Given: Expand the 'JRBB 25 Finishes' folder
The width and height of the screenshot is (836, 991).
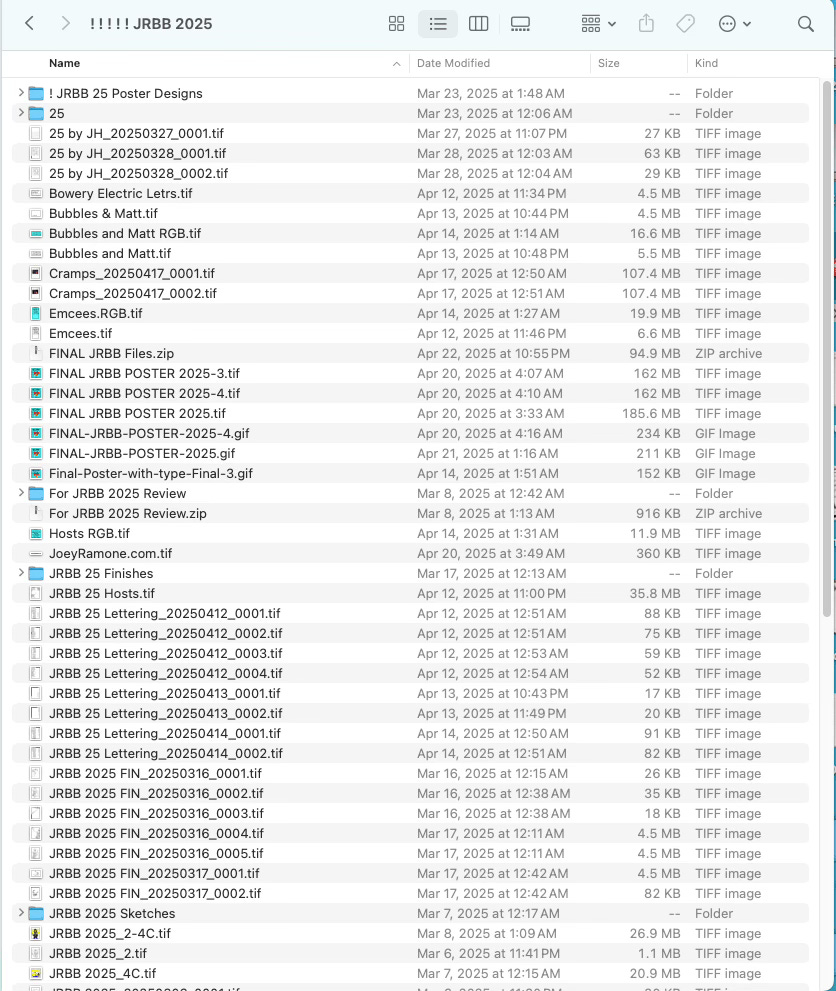Looking at the screenshot, I should pyautogui.click(x=21, y=573).
